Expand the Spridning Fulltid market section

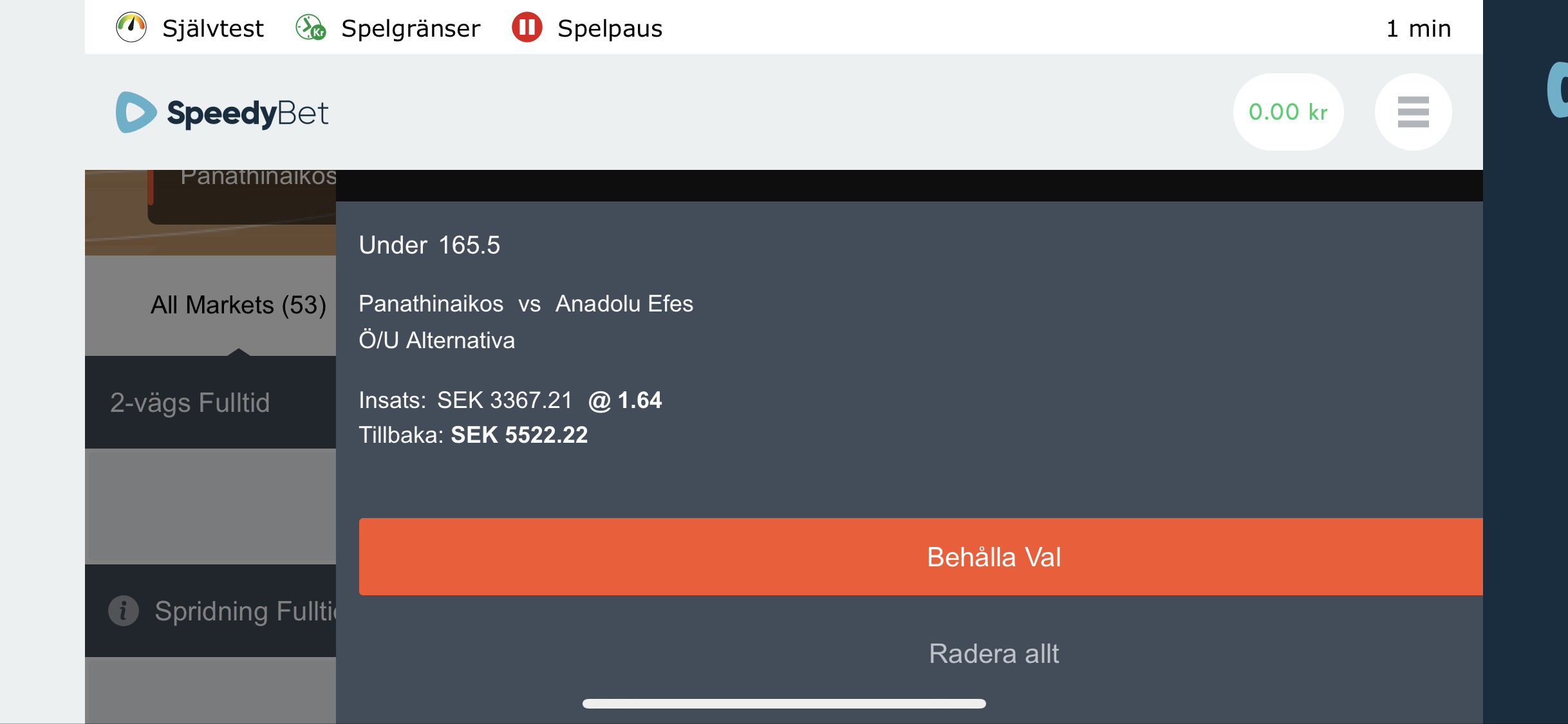[210, 611]
